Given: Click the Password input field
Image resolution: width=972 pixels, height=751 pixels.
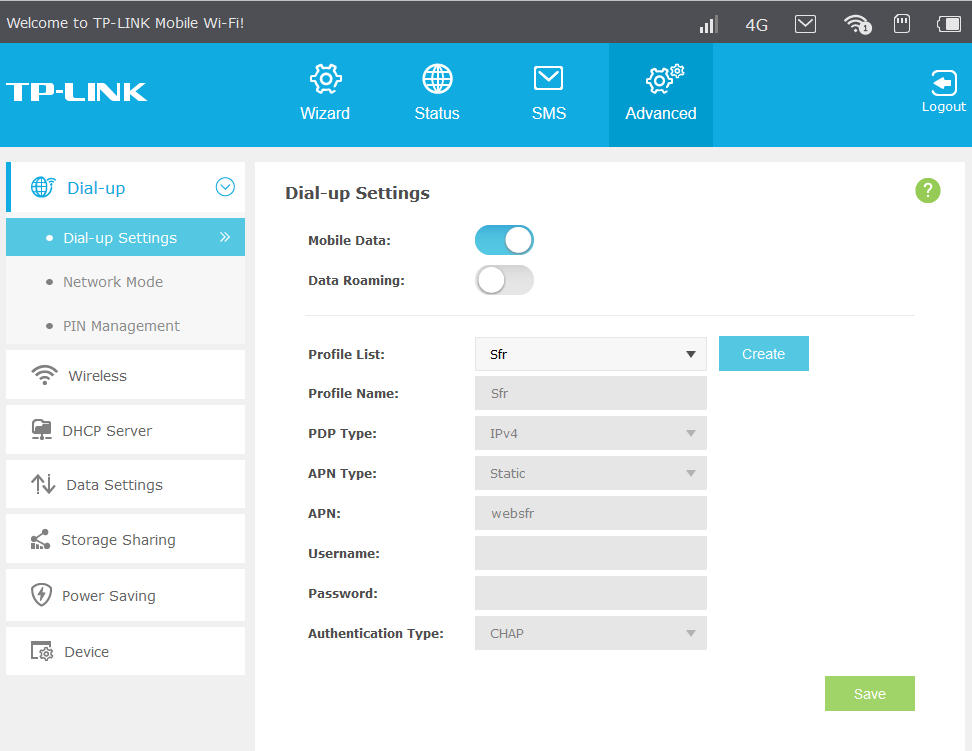Looking at the screenshot, I should click(x=590, y=593).
